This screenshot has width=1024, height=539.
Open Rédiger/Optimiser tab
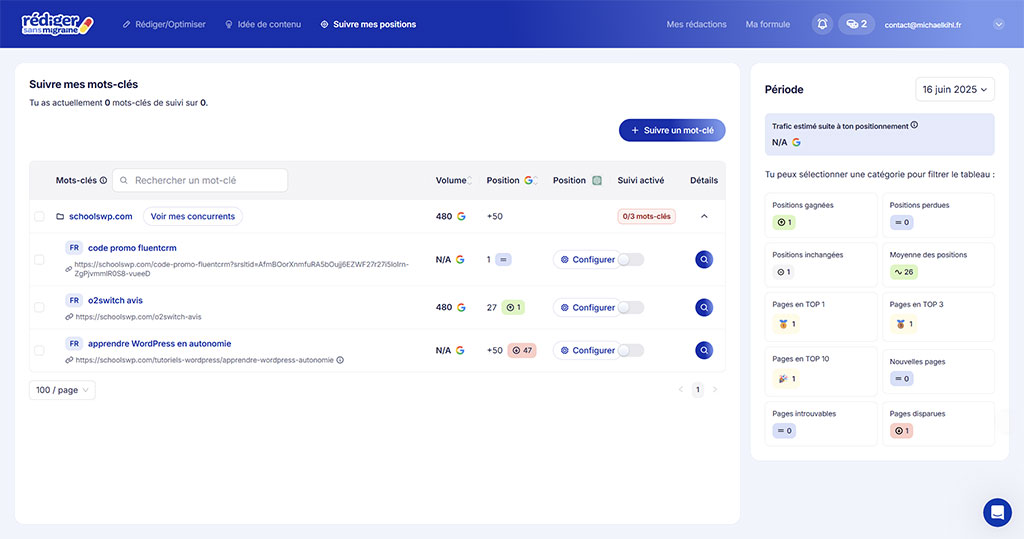(164, 24)
